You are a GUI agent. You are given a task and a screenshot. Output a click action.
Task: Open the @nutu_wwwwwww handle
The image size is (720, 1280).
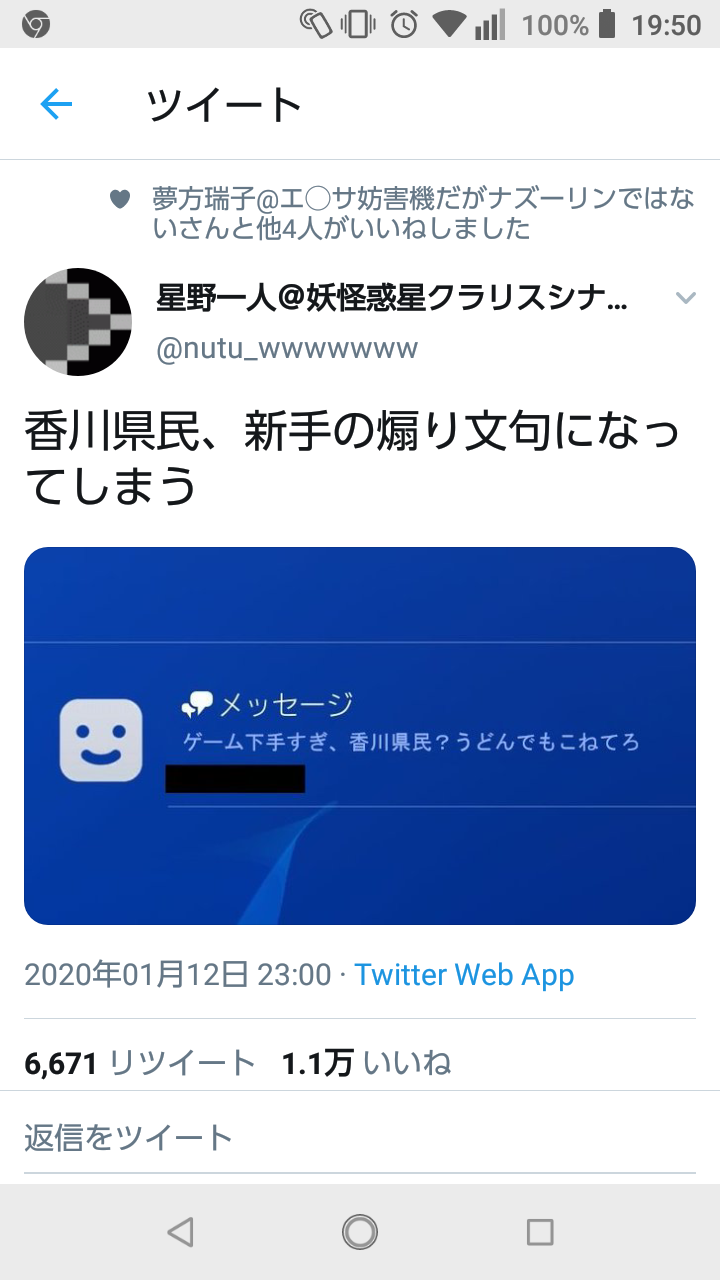coord(287,349)
